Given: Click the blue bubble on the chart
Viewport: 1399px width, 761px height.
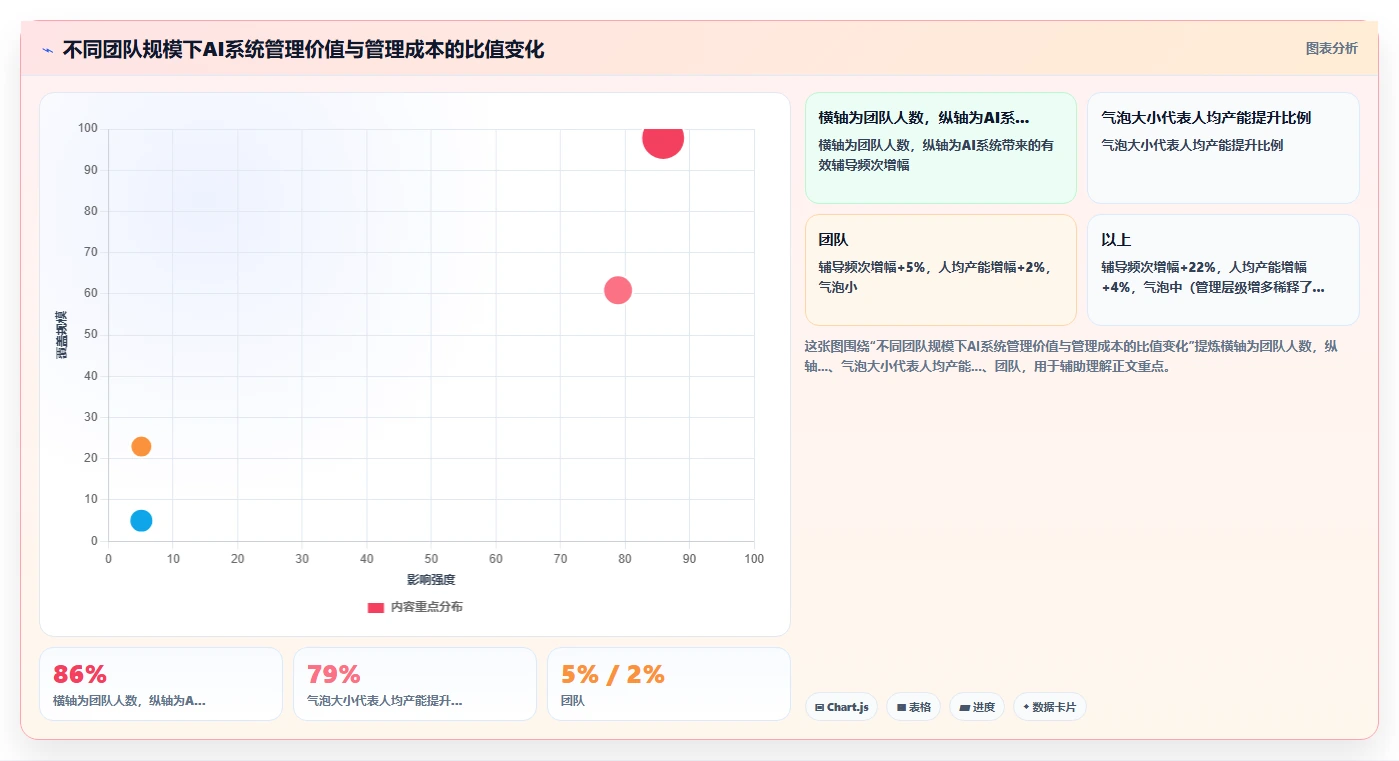Looking at the screenshot, I should [141, 520].
